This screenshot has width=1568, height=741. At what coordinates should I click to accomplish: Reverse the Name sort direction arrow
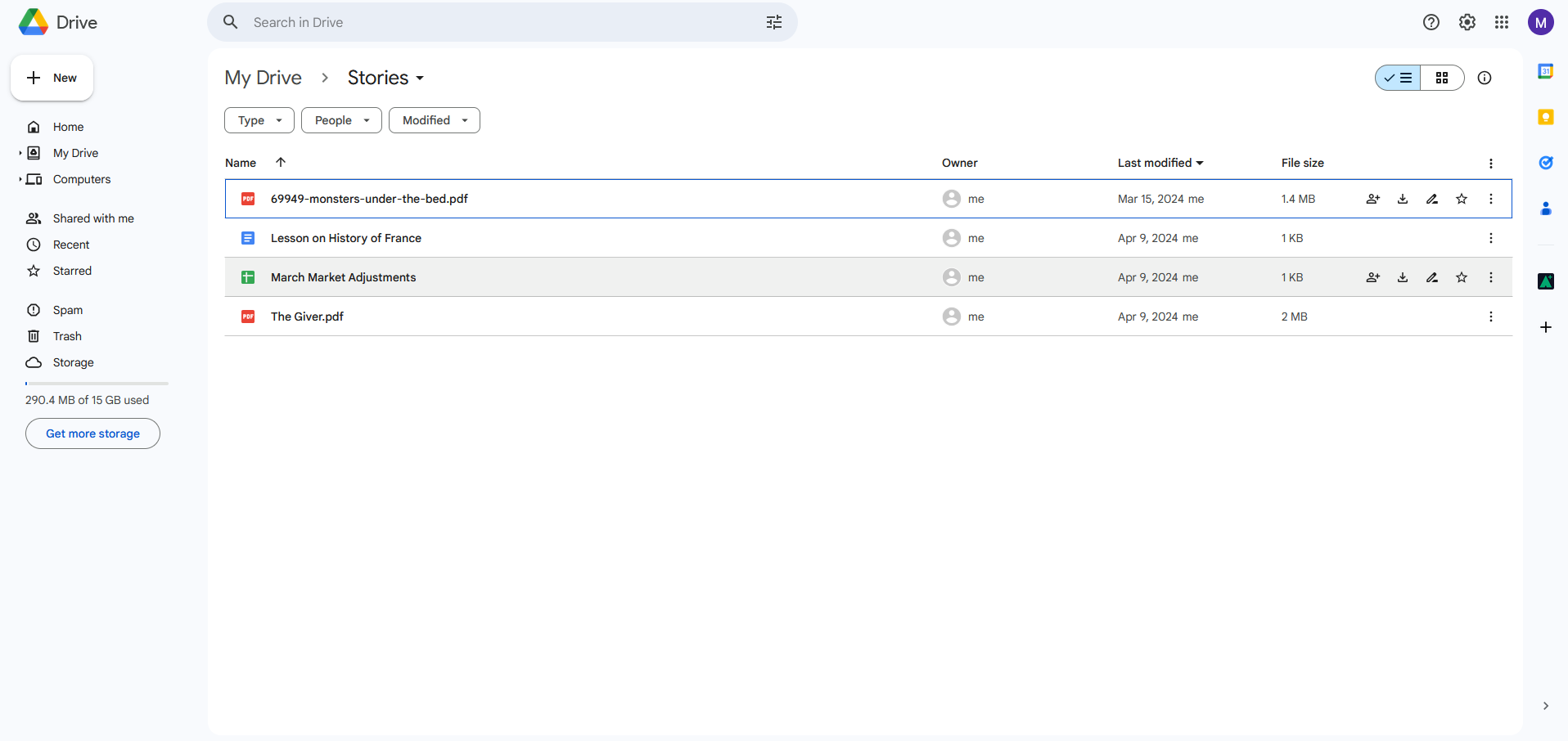pos(281,162)
